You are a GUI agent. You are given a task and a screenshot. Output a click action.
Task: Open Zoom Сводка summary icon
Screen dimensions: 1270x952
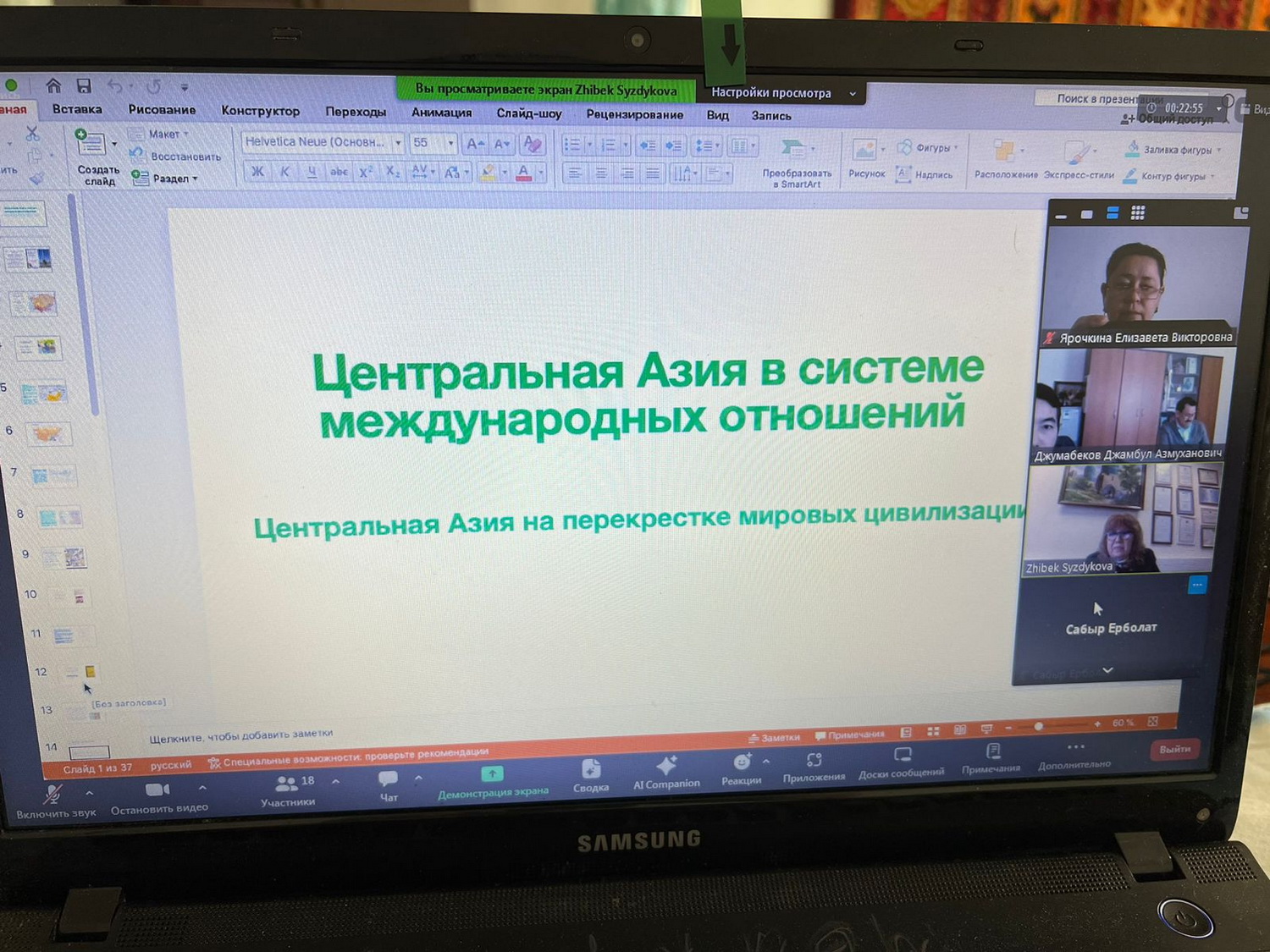coord(591,768)
